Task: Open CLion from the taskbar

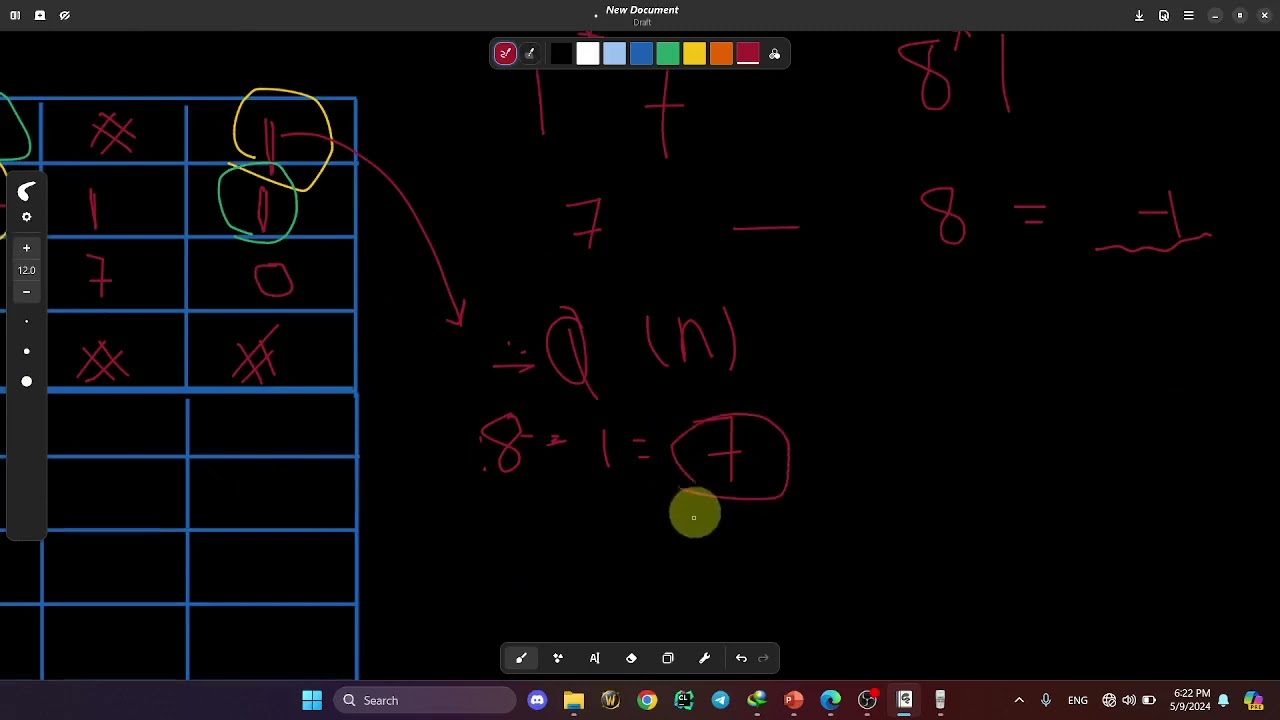Action: (x=684, y=700)
